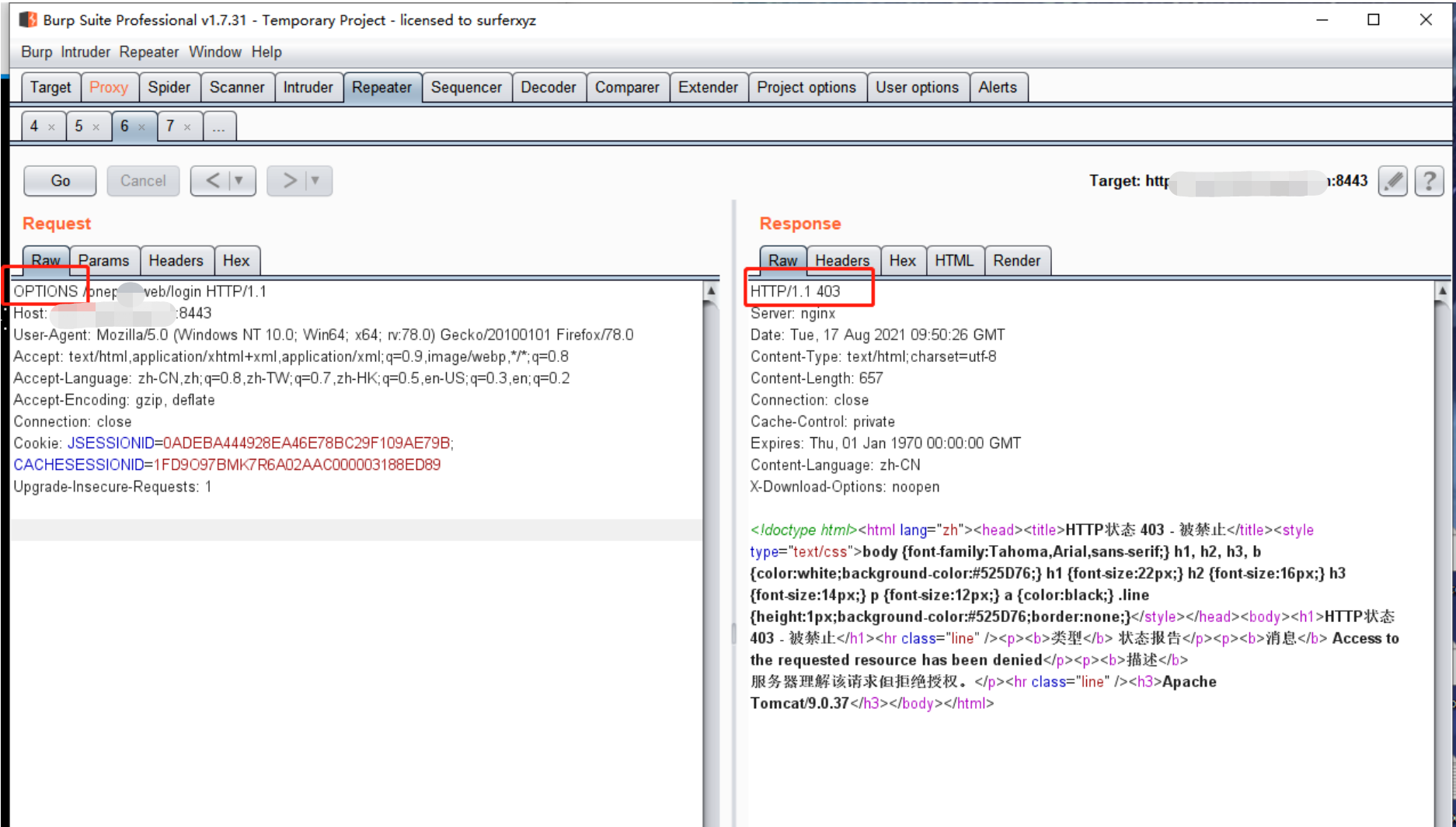1456x827 pixels.
Task: Open the Repeater menu in menu bar
Action: pos(148,52)
